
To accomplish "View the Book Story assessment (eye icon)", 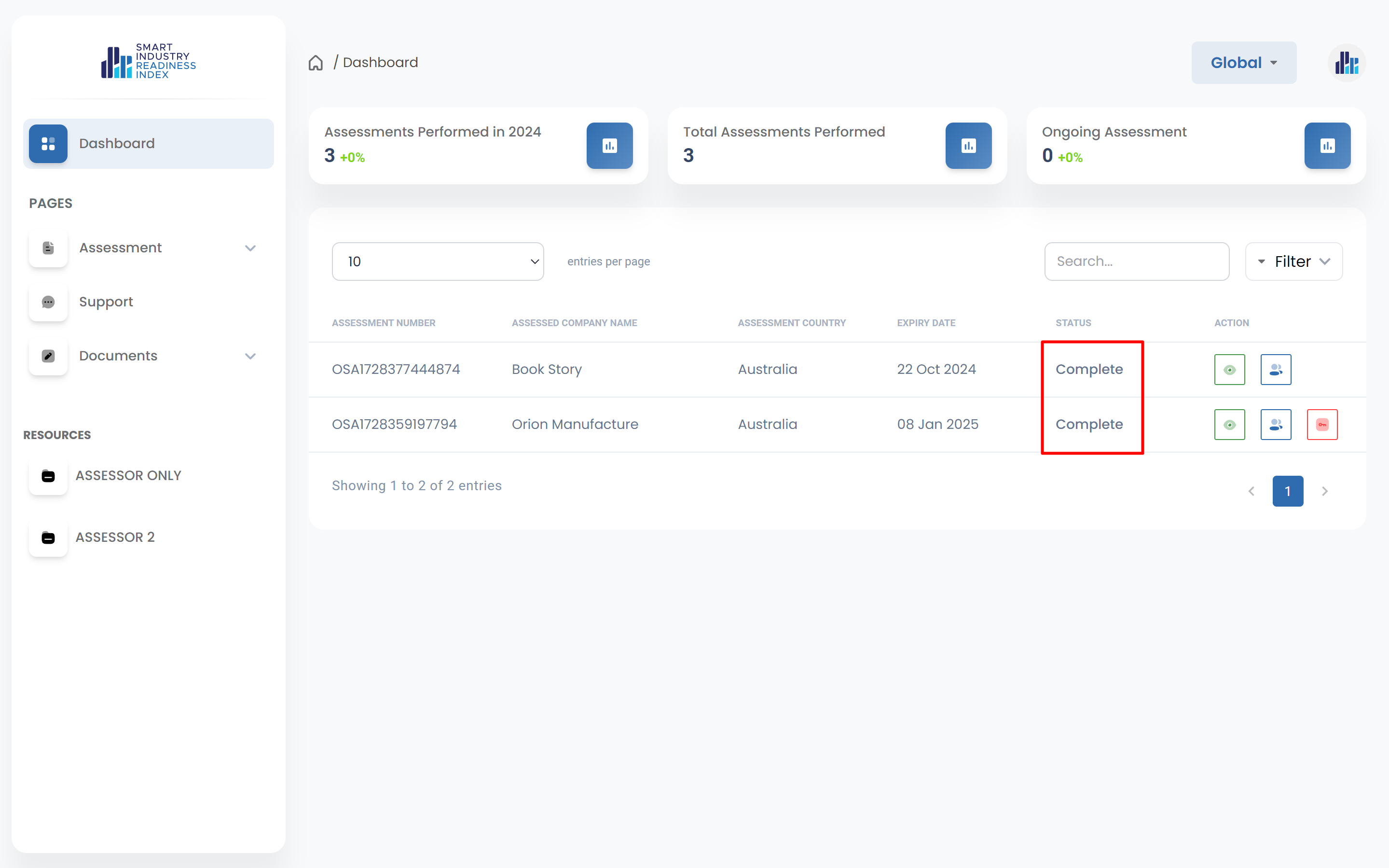I will tap(1229, 370).
